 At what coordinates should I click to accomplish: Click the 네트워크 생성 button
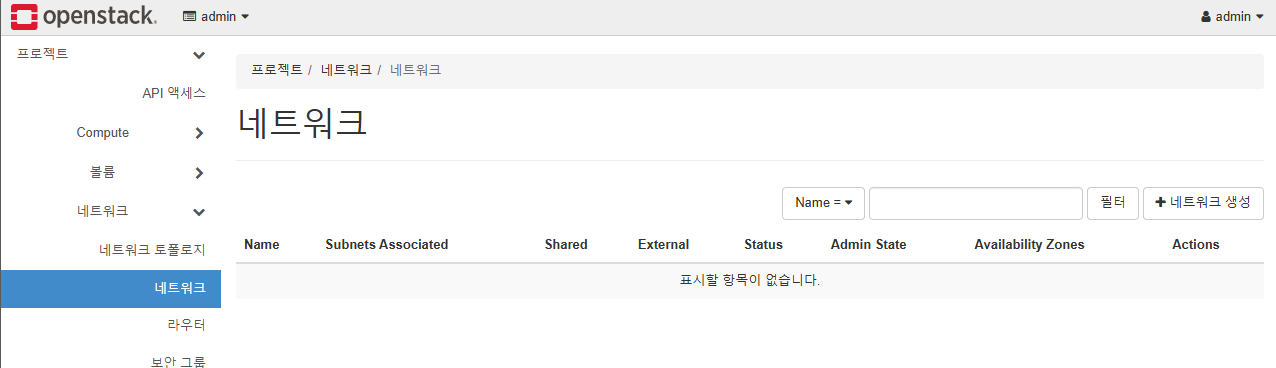point(1203,202)
